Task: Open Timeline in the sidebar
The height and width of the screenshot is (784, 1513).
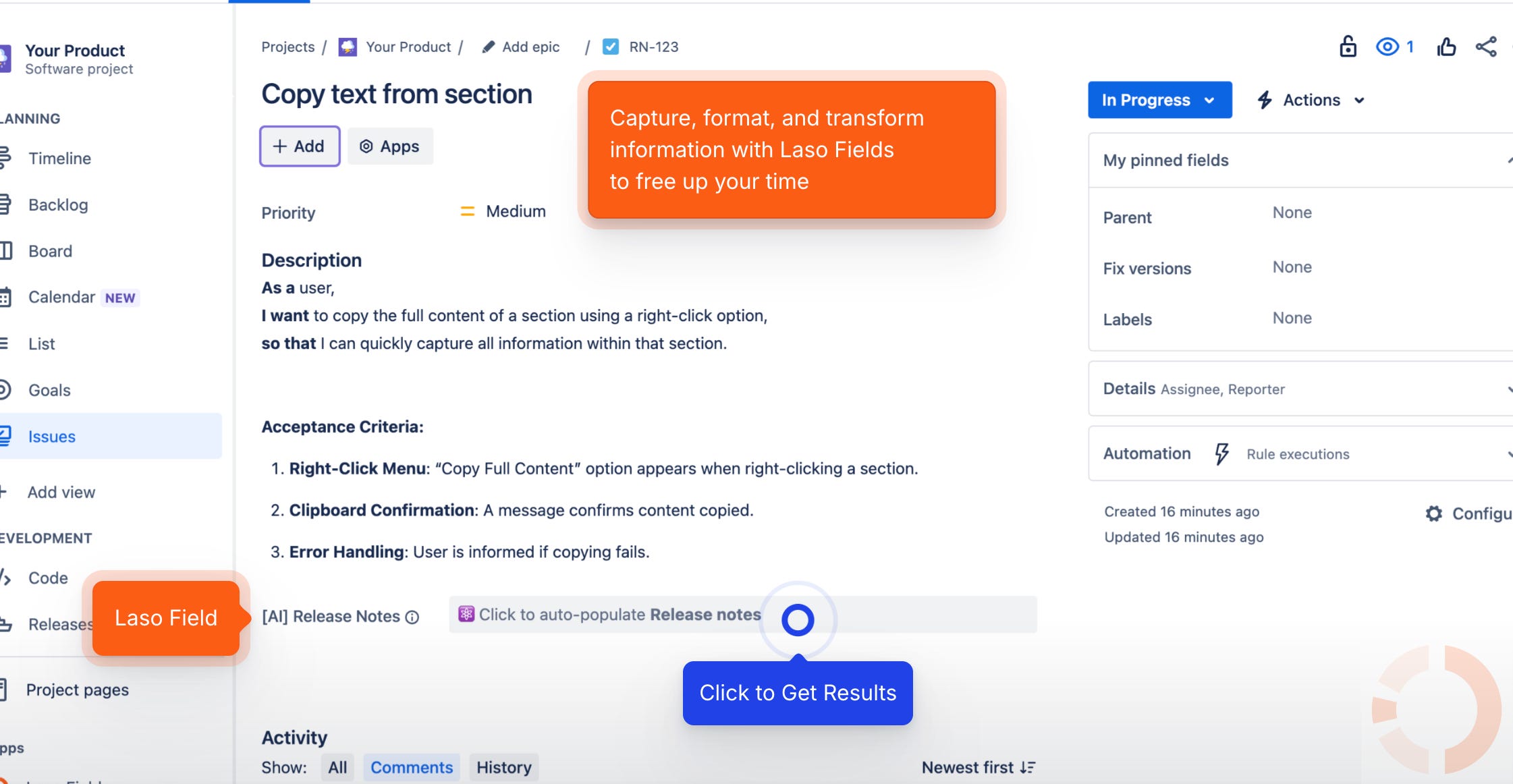Action: click(x=59, y=159)
